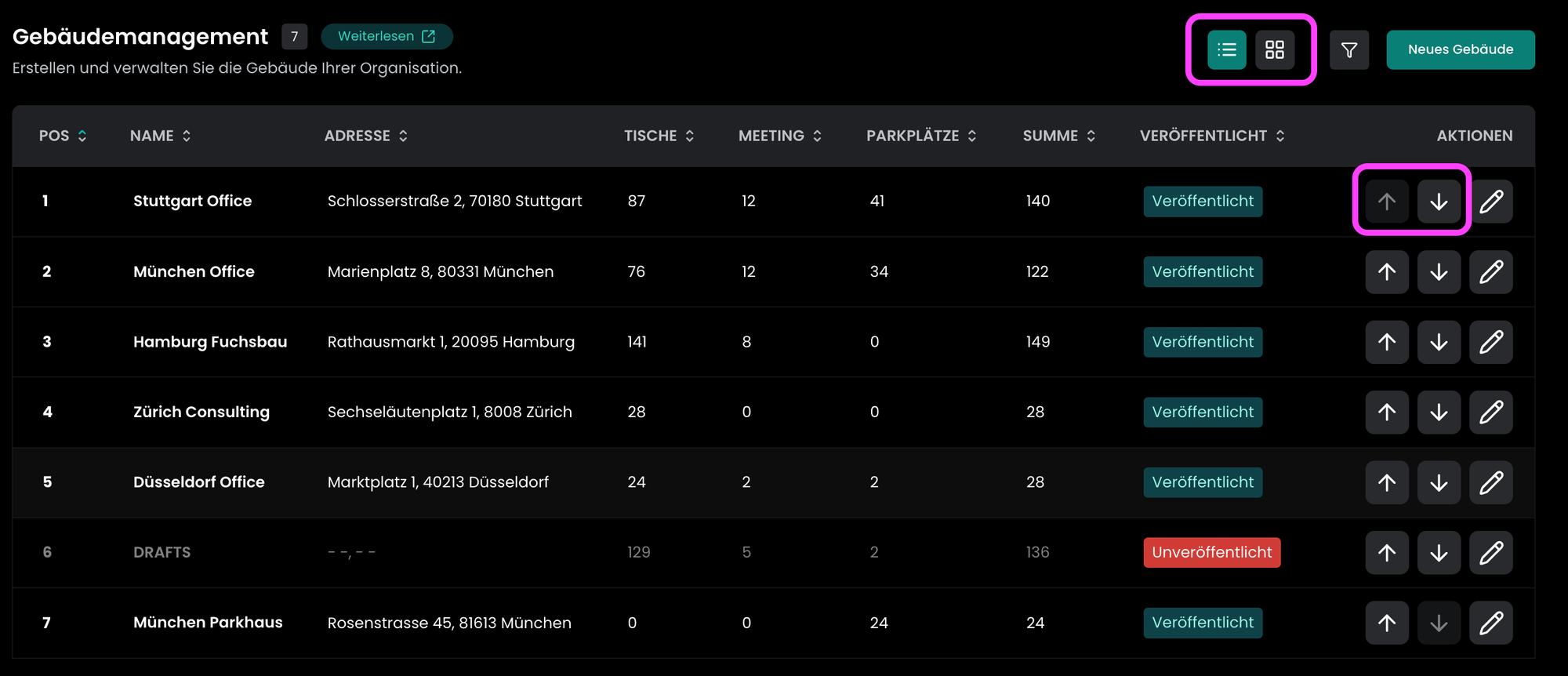Sort table by PARKPLÄTZE column

tap(920, 136)
